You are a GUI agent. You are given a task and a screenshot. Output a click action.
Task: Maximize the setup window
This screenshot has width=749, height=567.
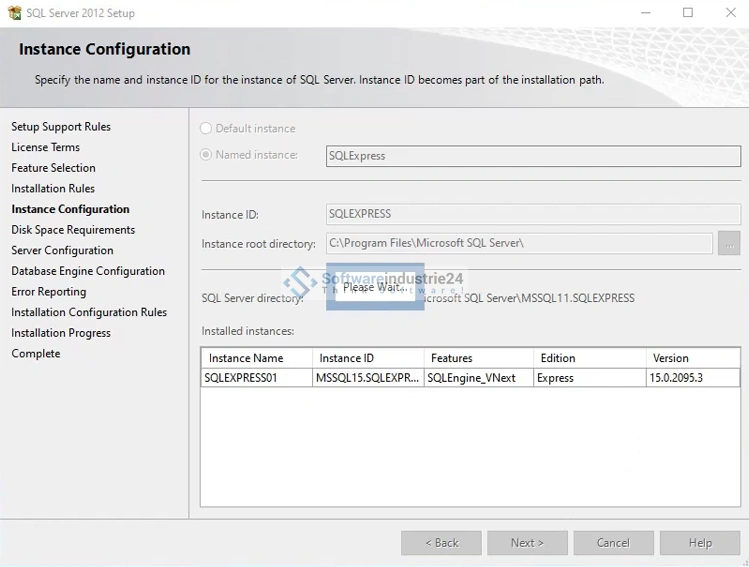(x=688, y=13)
